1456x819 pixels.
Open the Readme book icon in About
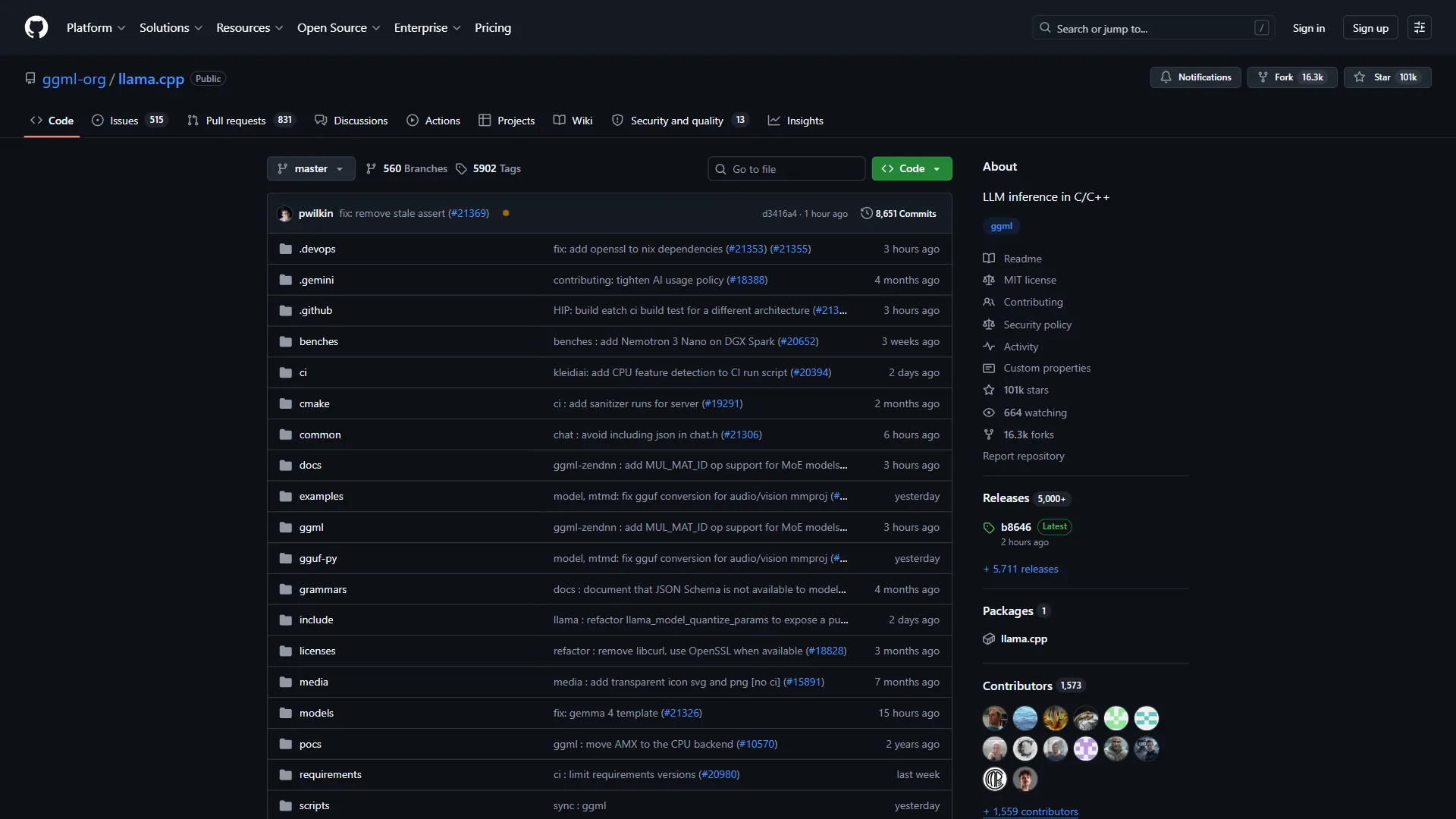[989, 259]
